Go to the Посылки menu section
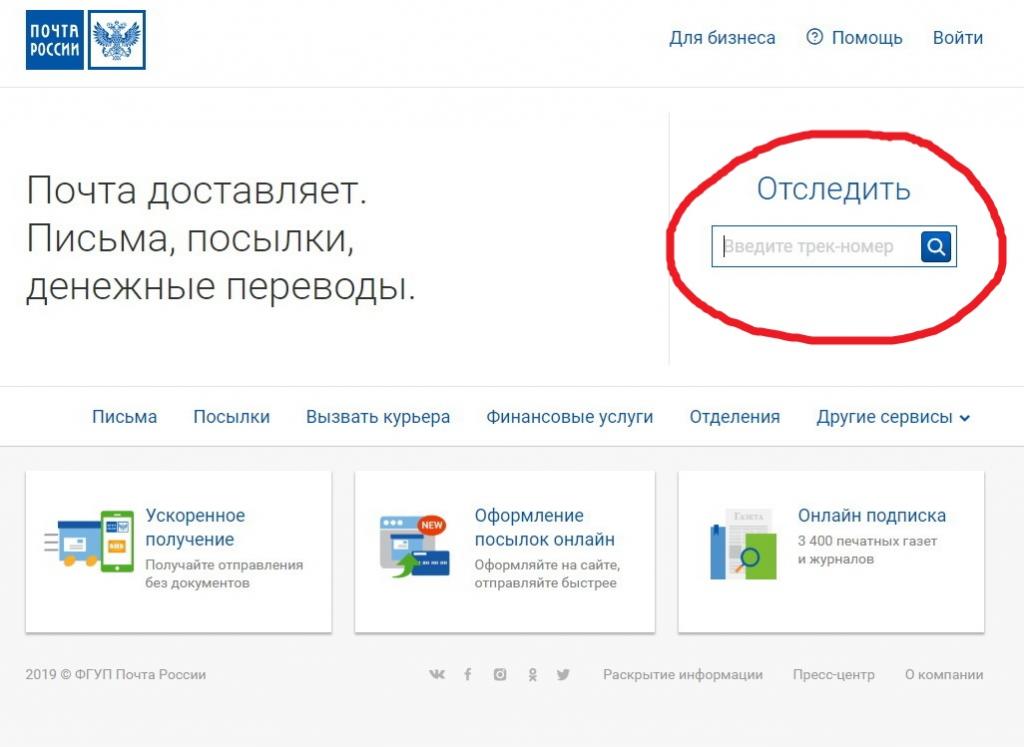 231,417
